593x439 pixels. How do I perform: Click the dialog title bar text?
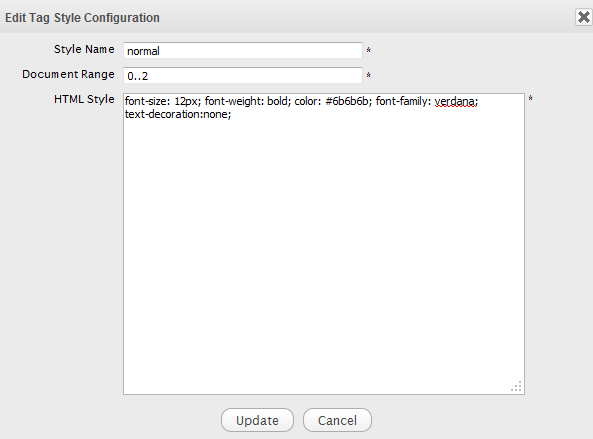(x=82, y=18)
